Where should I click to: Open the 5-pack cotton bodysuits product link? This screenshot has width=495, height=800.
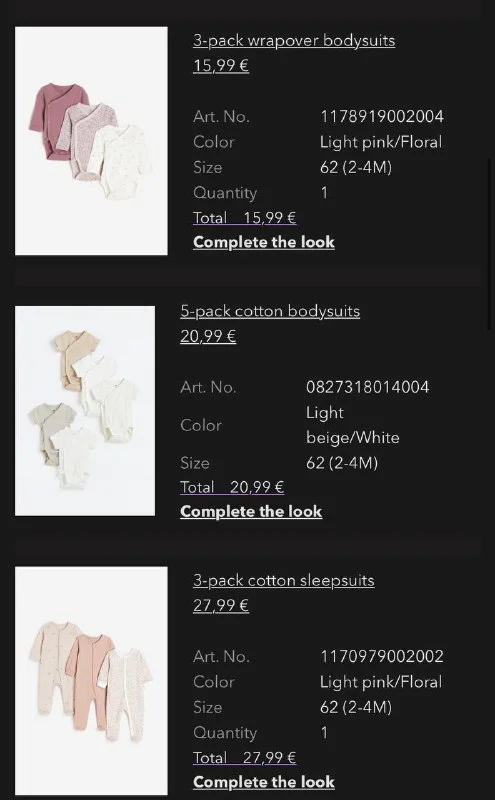[x=270, y=311]
